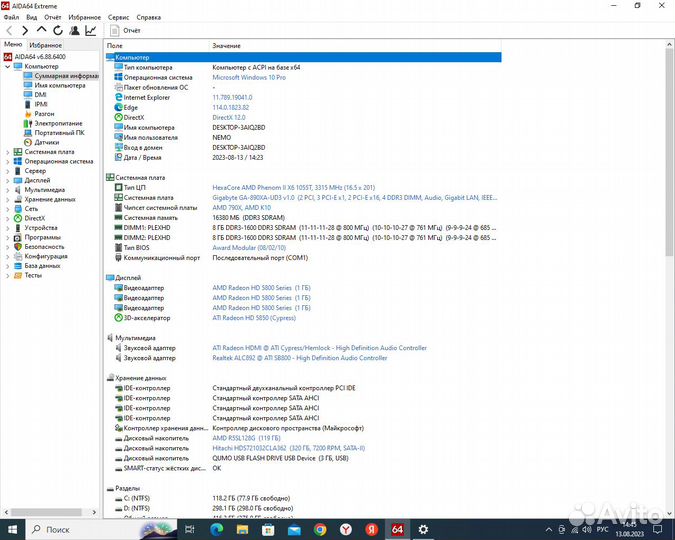The height and width of the screenshot is (540, 675).
Task: Open the Task View taskbar button
Action: click(x=190, y=530)
